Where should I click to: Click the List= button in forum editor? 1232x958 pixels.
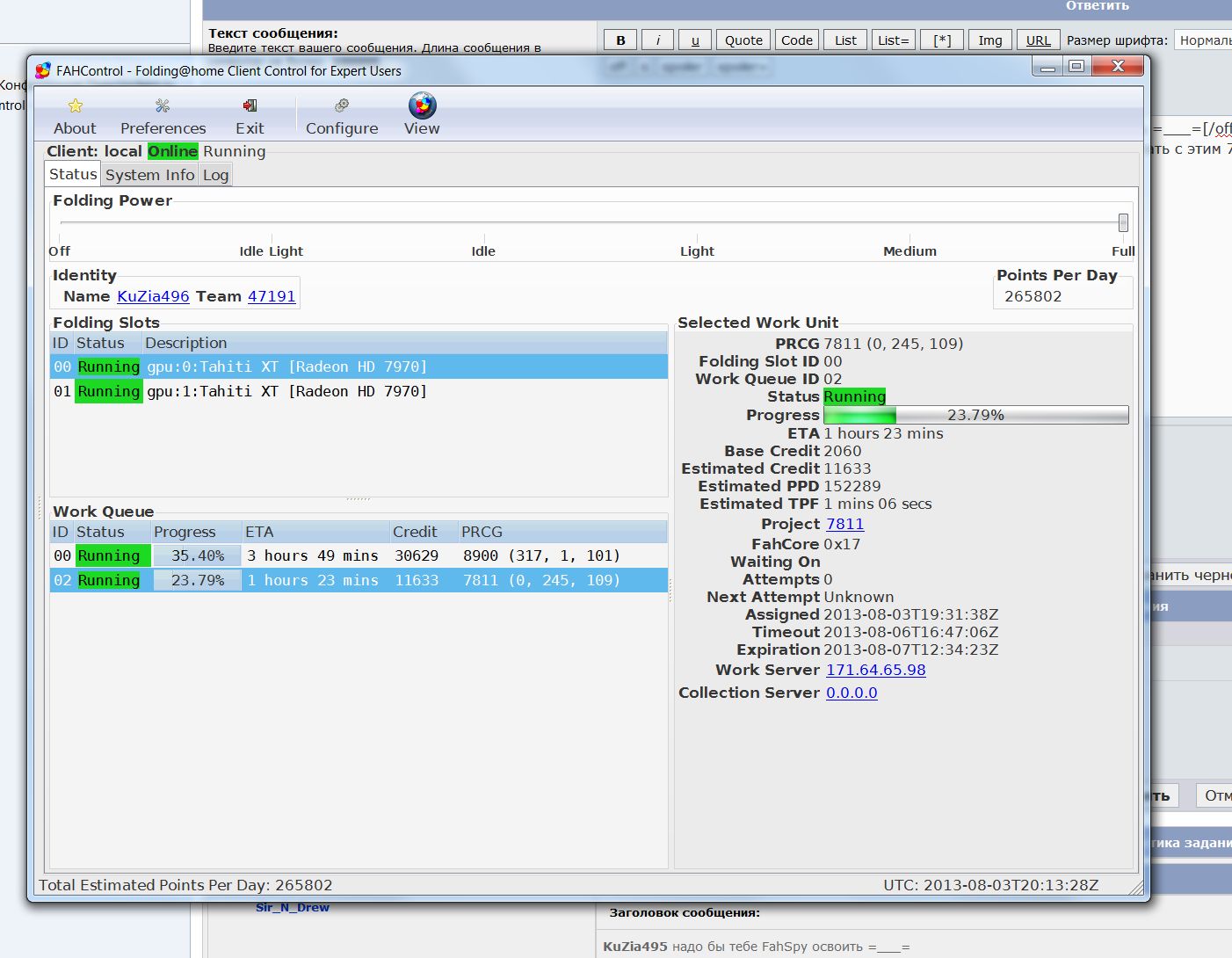click(894, 40)
